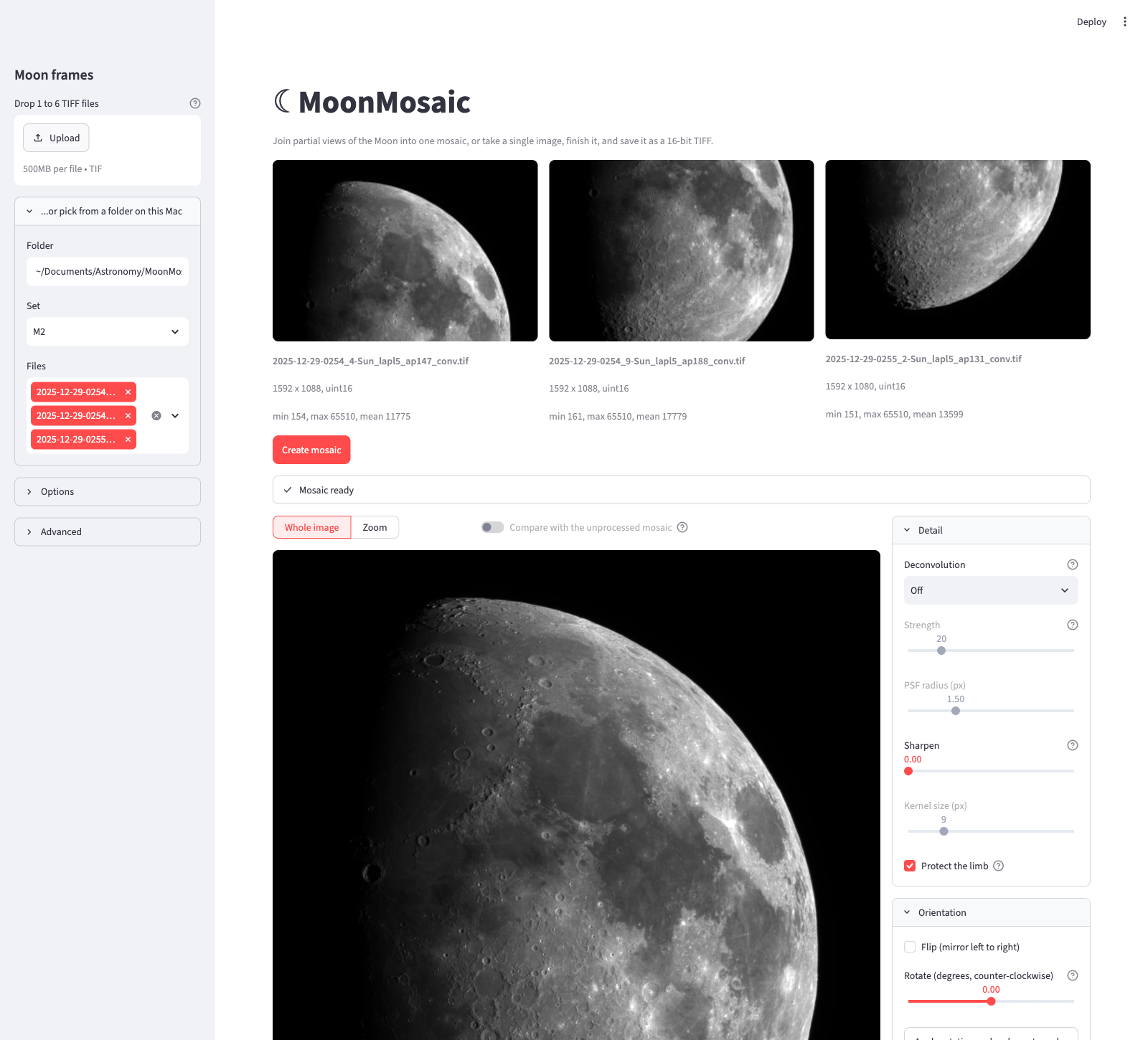Image resolution: width=1148 pixels, height=1040 pixels.
Task: Show Rotate help tooltip icon
Action: 1073,975
